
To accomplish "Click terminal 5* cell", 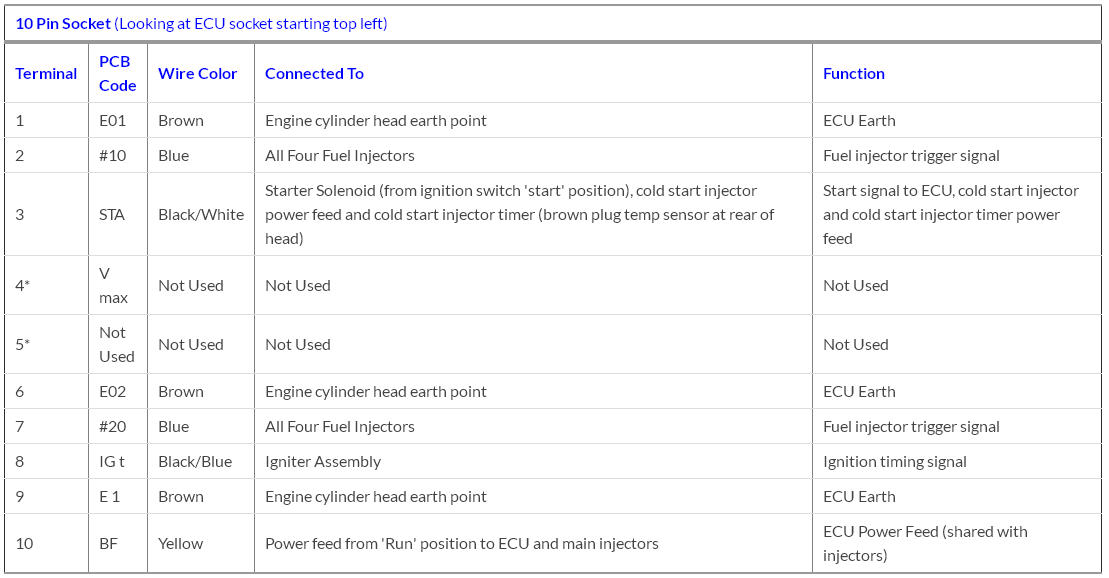I will [x=23, y=344].
